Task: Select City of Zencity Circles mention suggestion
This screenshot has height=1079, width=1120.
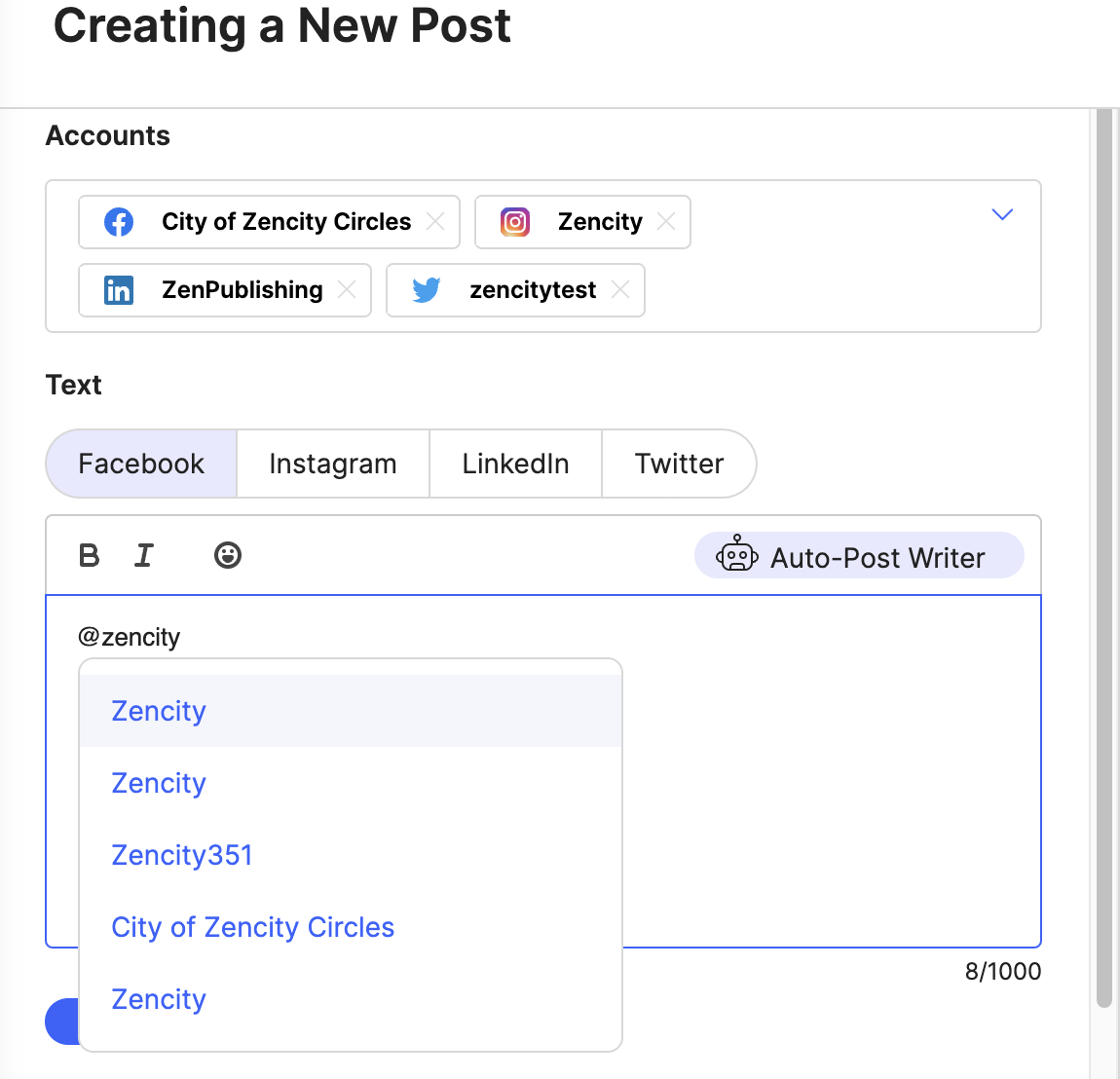Action: coord(350,928)
